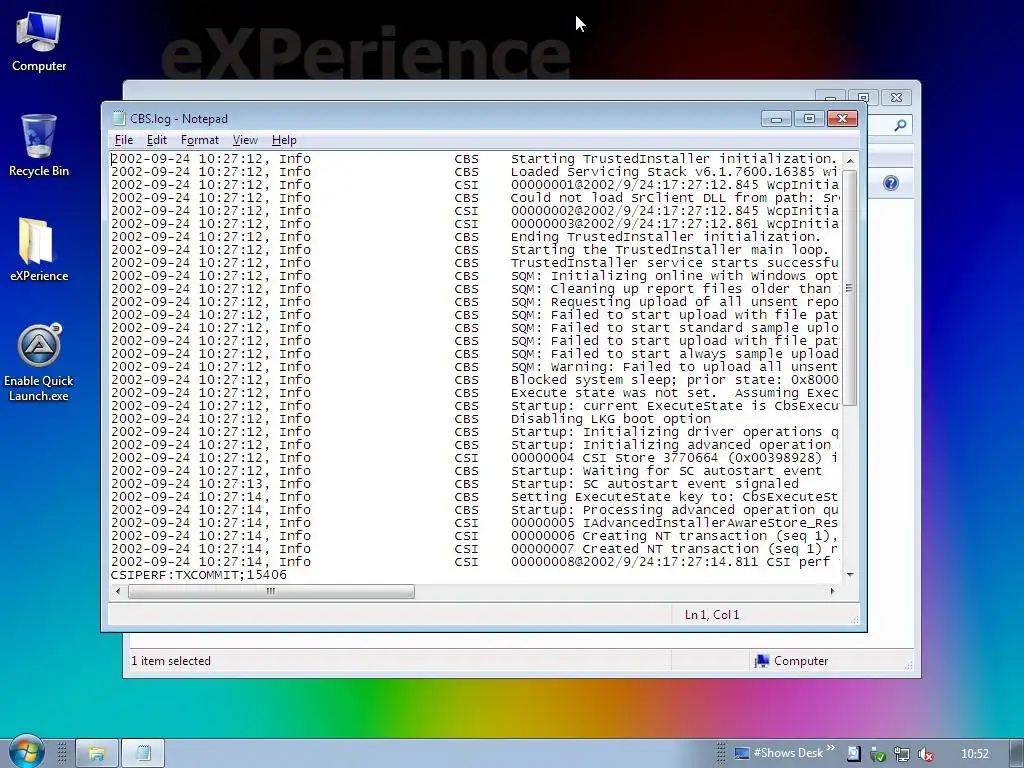Viewport: 1024px width, 768px height.
Task: Click the Notepad taskbar button
Action: [x=143, y=754]
